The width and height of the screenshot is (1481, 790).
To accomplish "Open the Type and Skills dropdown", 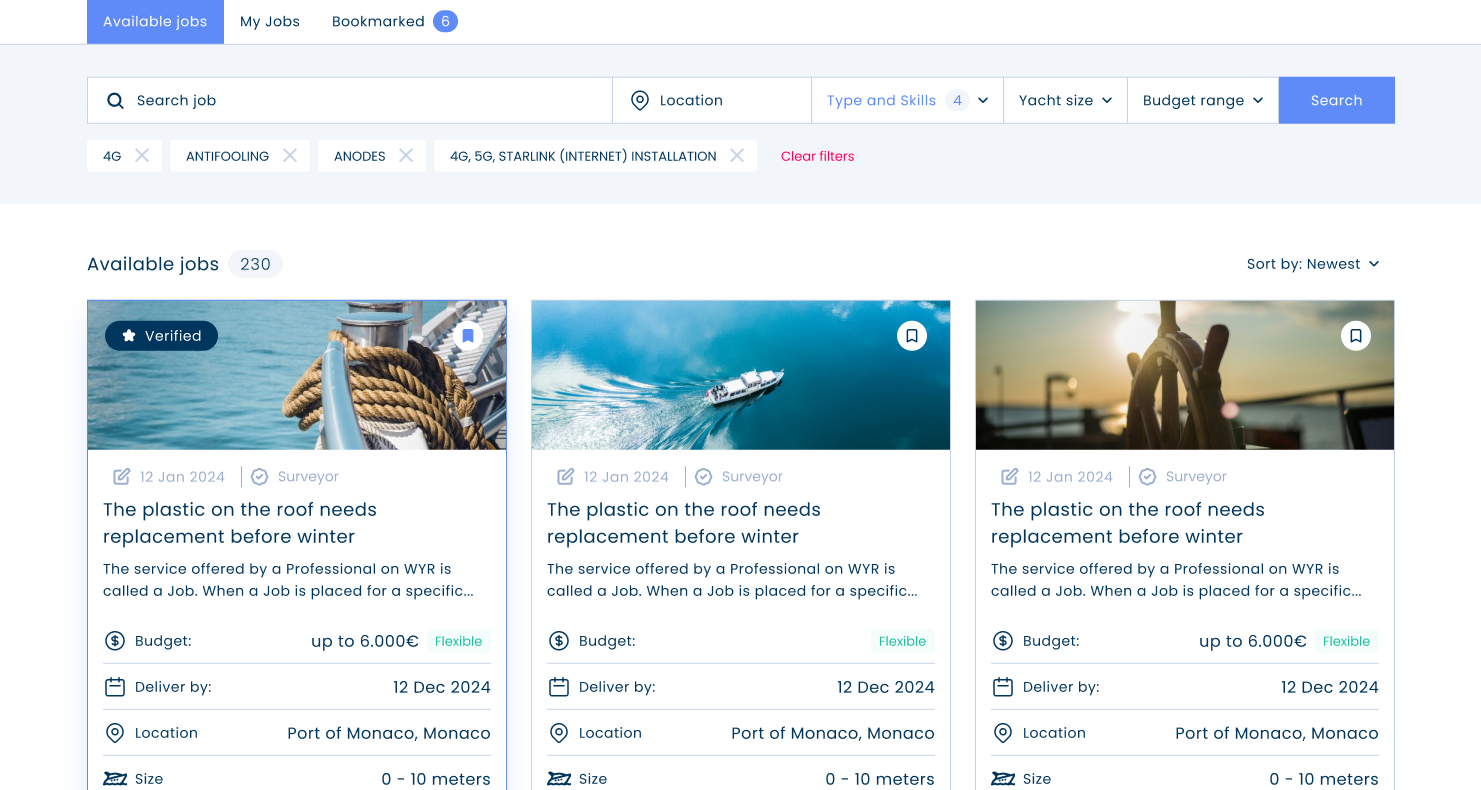I will pos(905,100).
